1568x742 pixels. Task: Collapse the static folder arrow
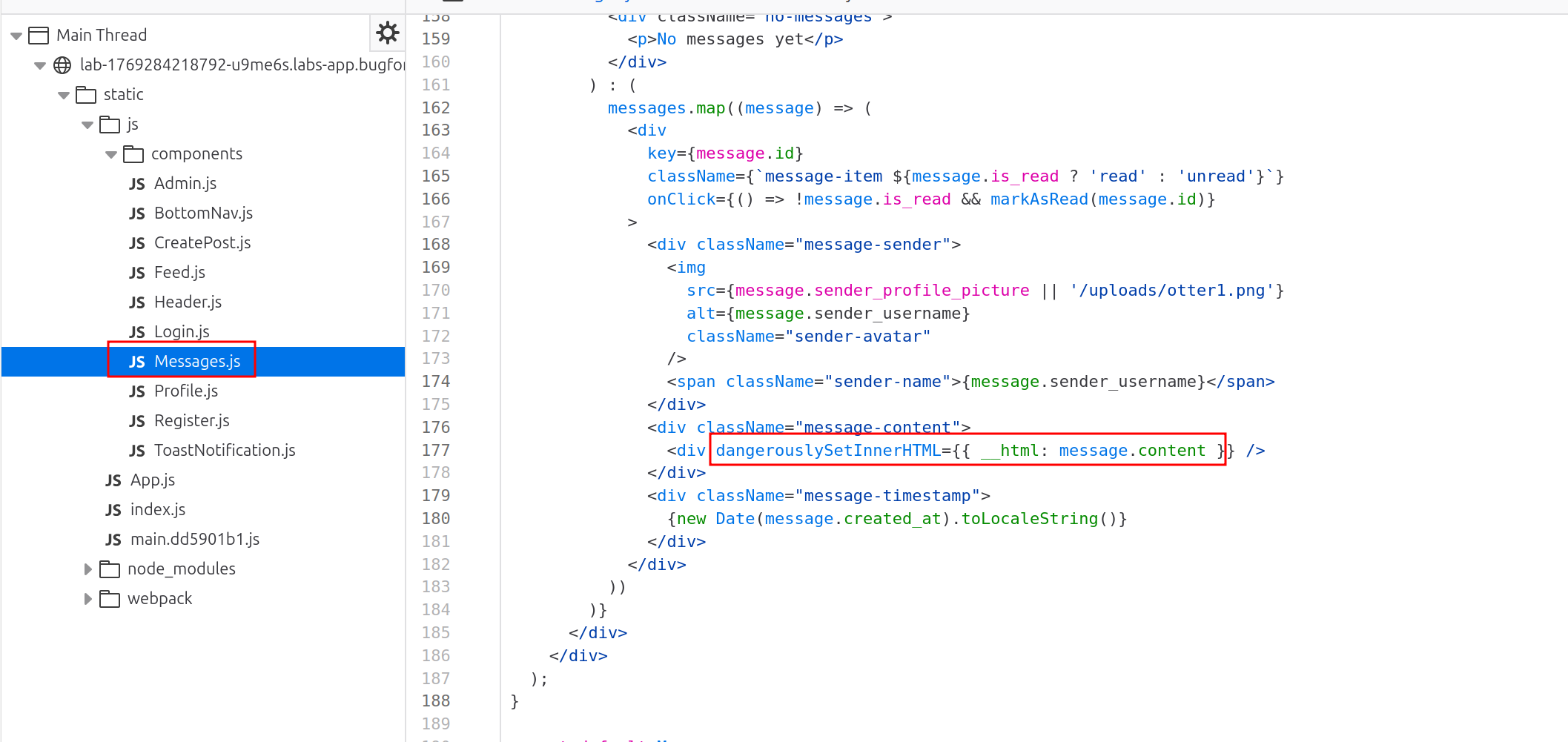pos(64,95)
